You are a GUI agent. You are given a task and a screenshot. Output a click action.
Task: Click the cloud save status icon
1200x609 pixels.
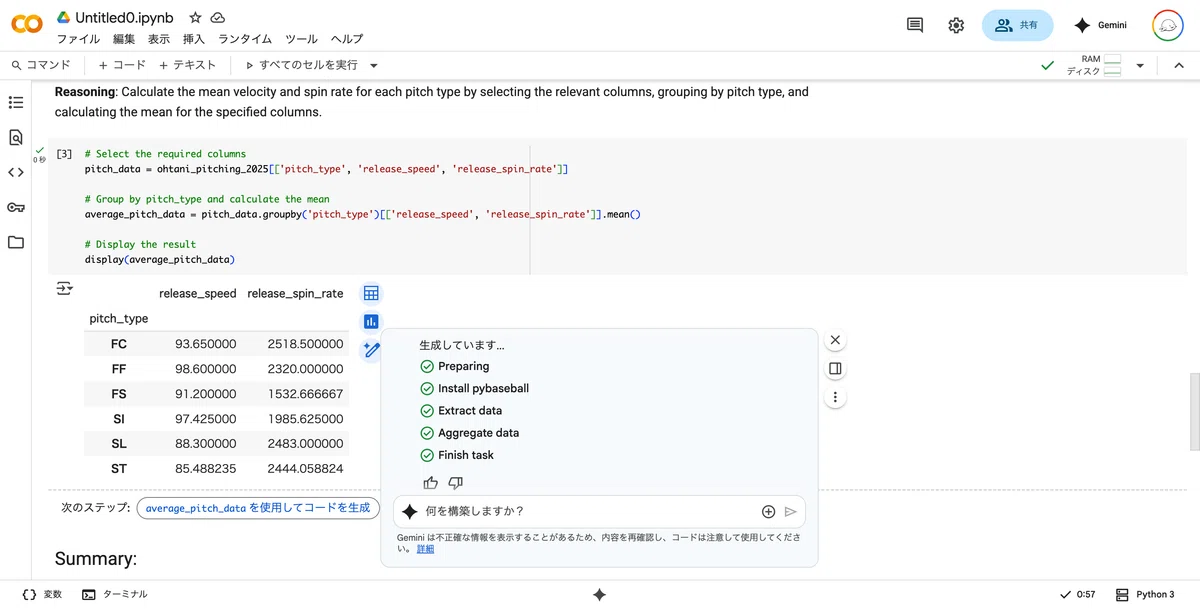(218, 18)
